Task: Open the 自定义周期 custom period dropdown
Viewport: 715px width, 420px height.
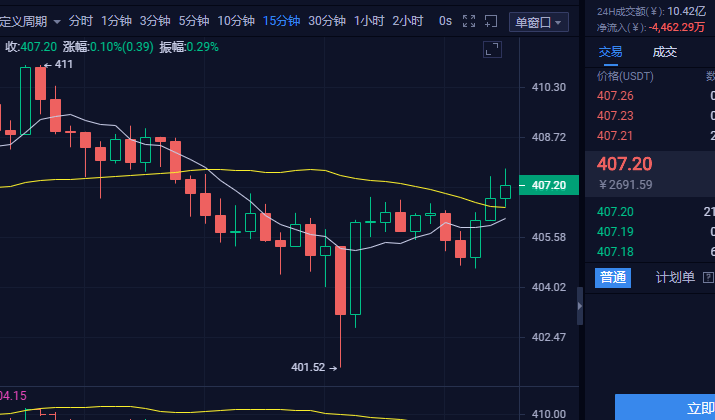Action: coord(30,21)
